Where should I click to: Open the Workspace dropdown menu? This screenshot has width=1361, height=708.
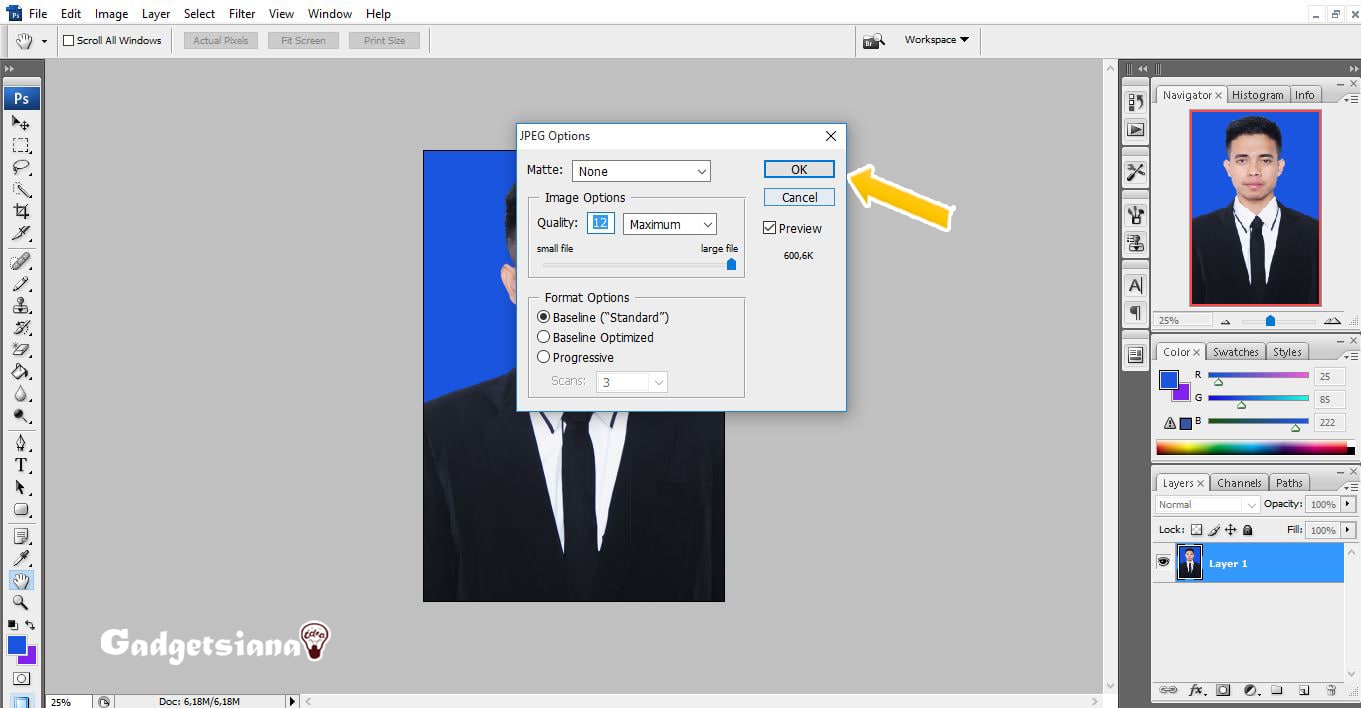pyautogui.click(x=936, y=40)
